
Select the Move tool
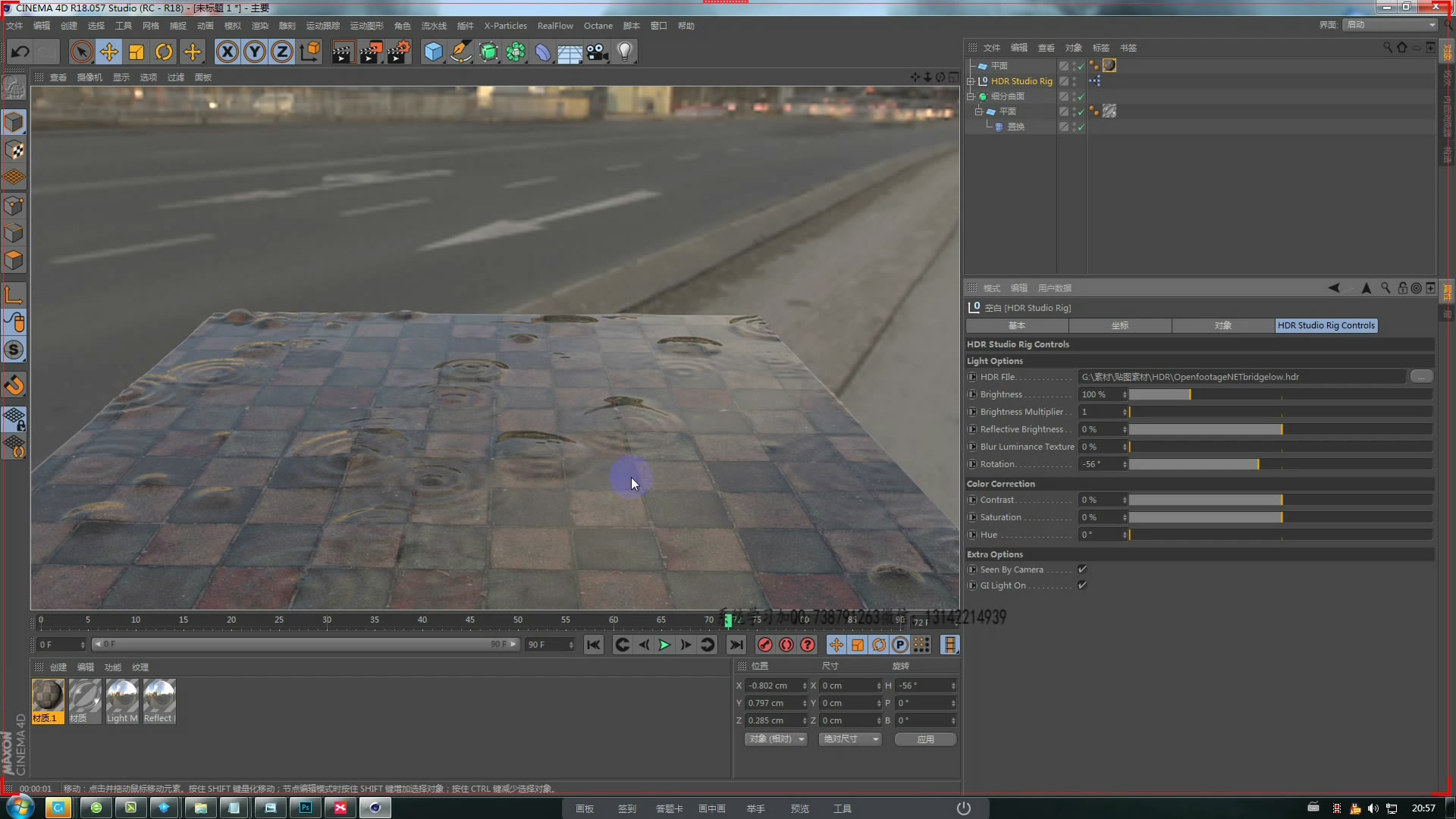click(x=109, y=52)
